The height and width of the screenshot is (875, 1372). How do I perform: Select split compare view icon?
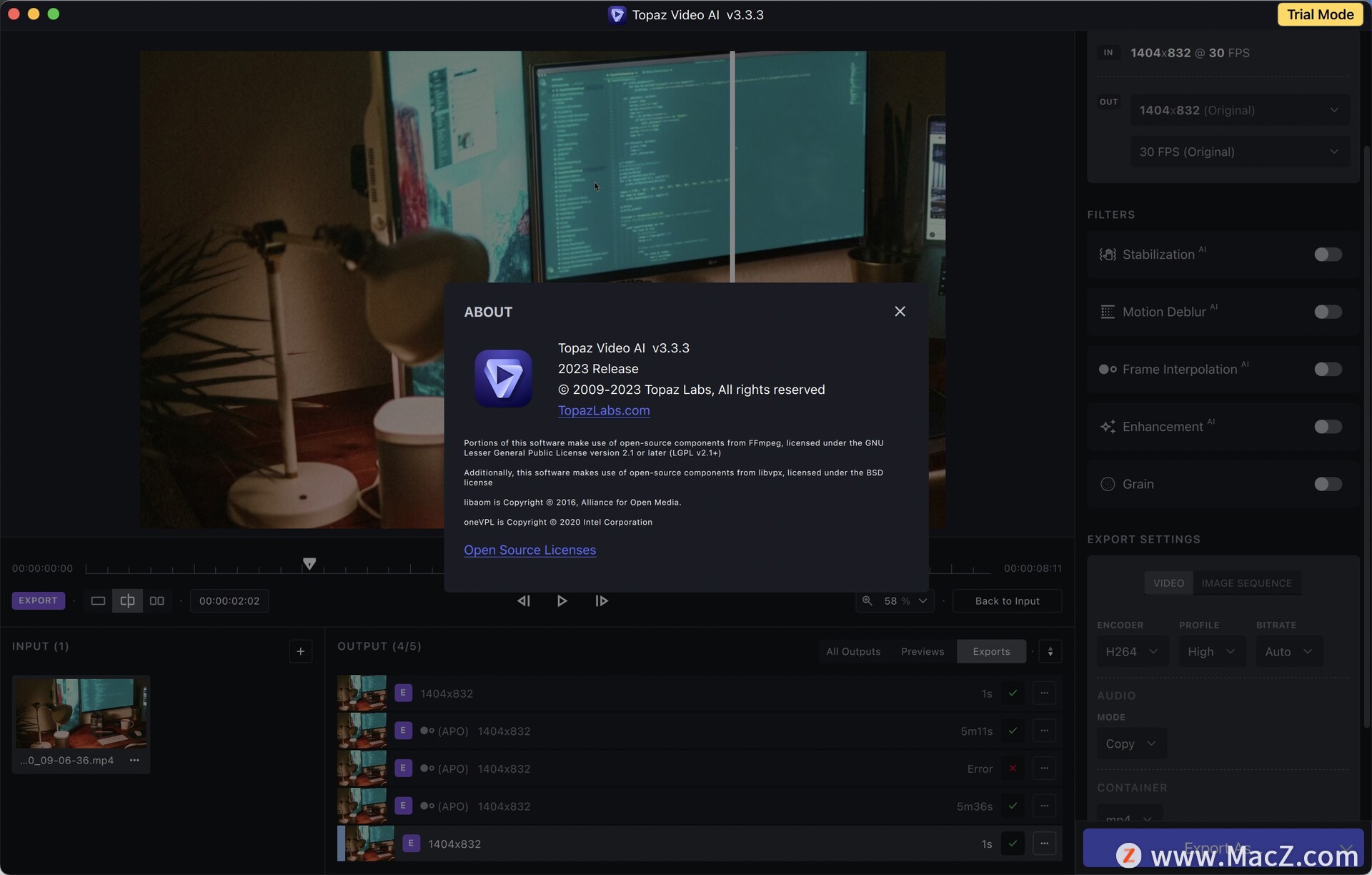pyautogui.click(x=127, y=600)
